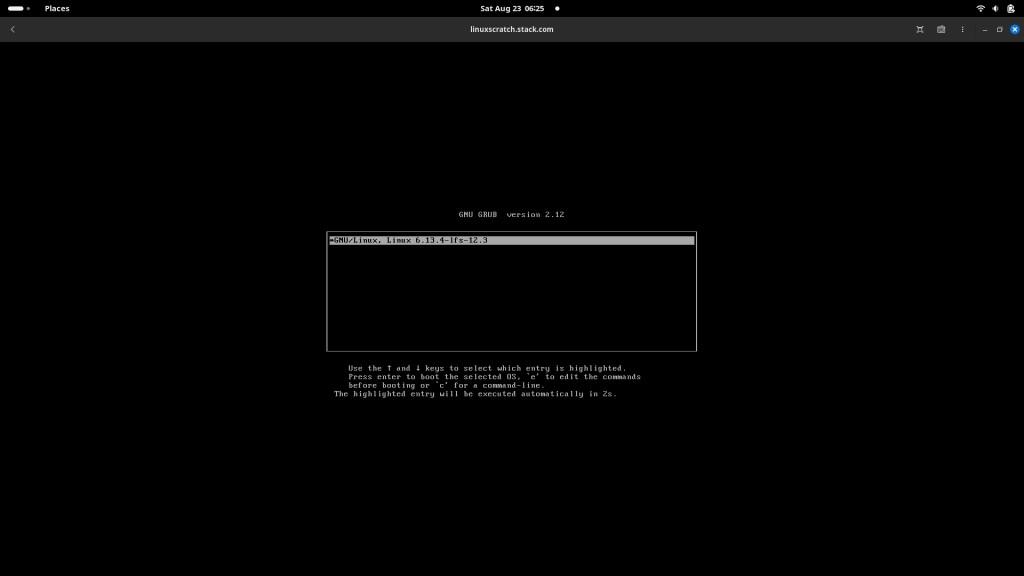The image size is (1024, 576).
Task: Open the system power status icon
Action: tap(1010, 8)
